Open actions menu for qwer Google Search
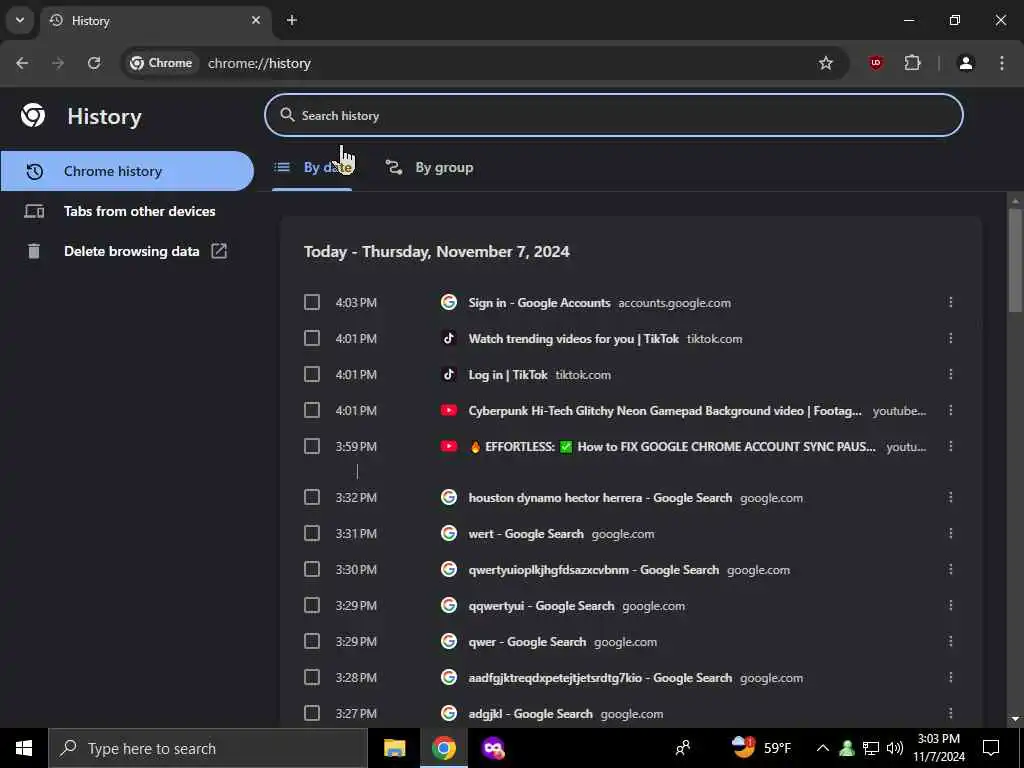 point(950,641)
